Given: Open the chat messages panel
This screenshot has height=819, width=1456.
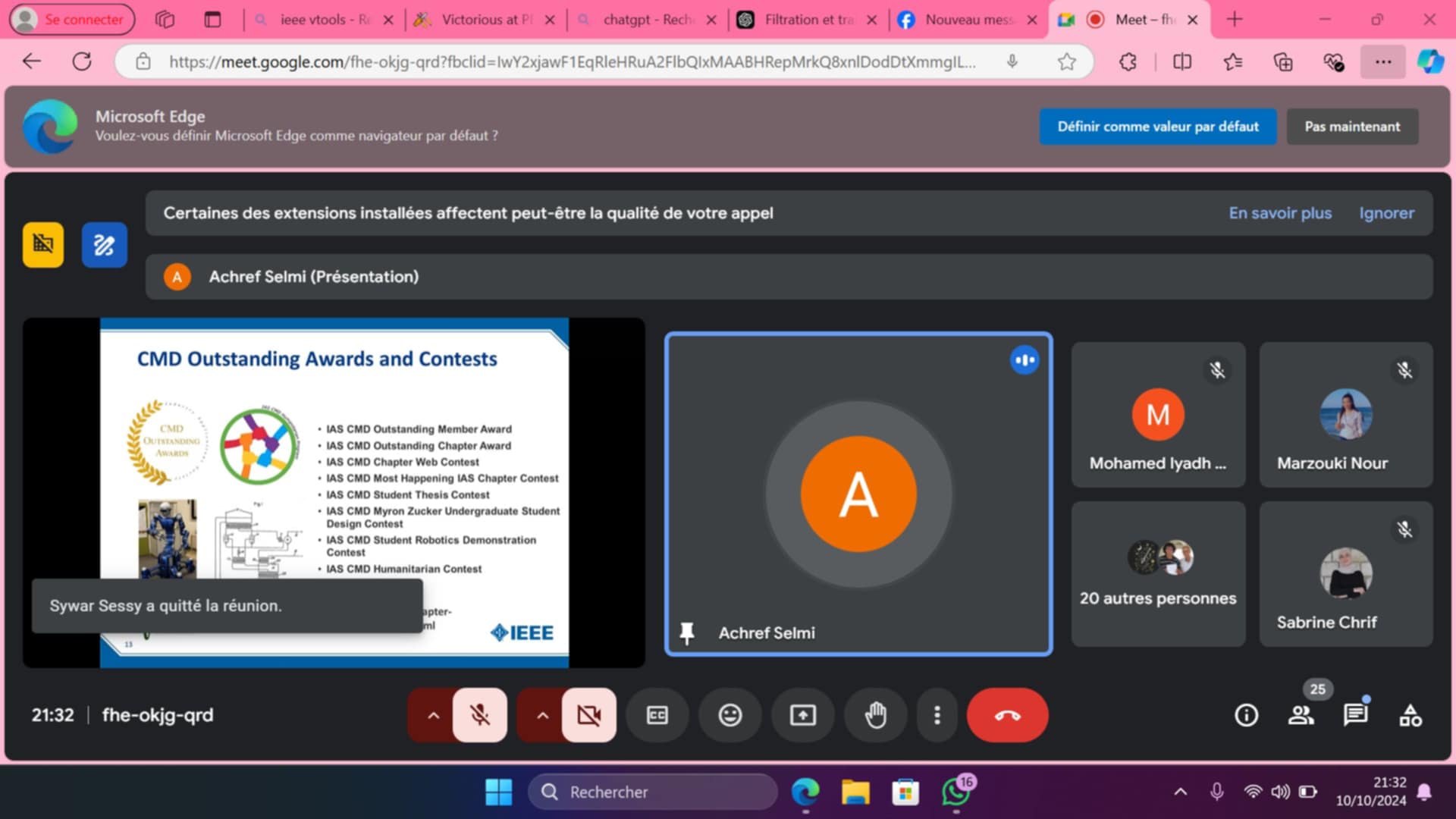Looking at the screenshot, I should [1355, 715].
